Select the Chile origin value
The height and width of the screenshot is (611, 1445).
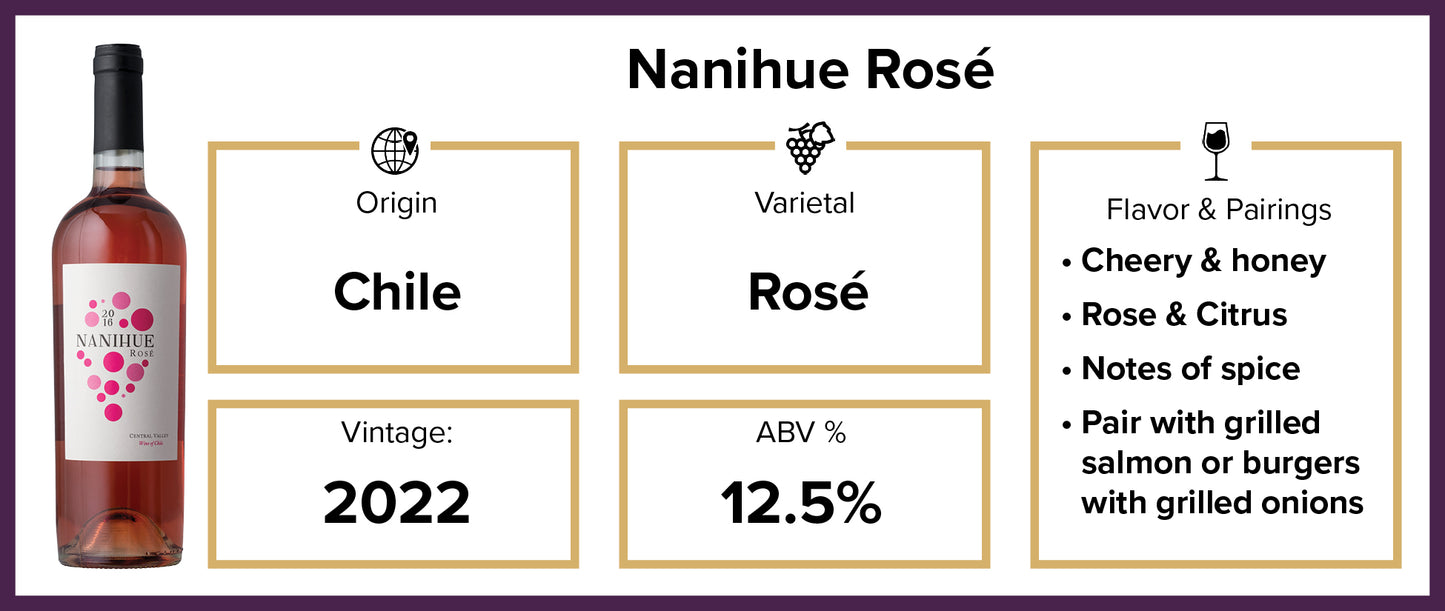pyautogui.click(x=397, y=292)
